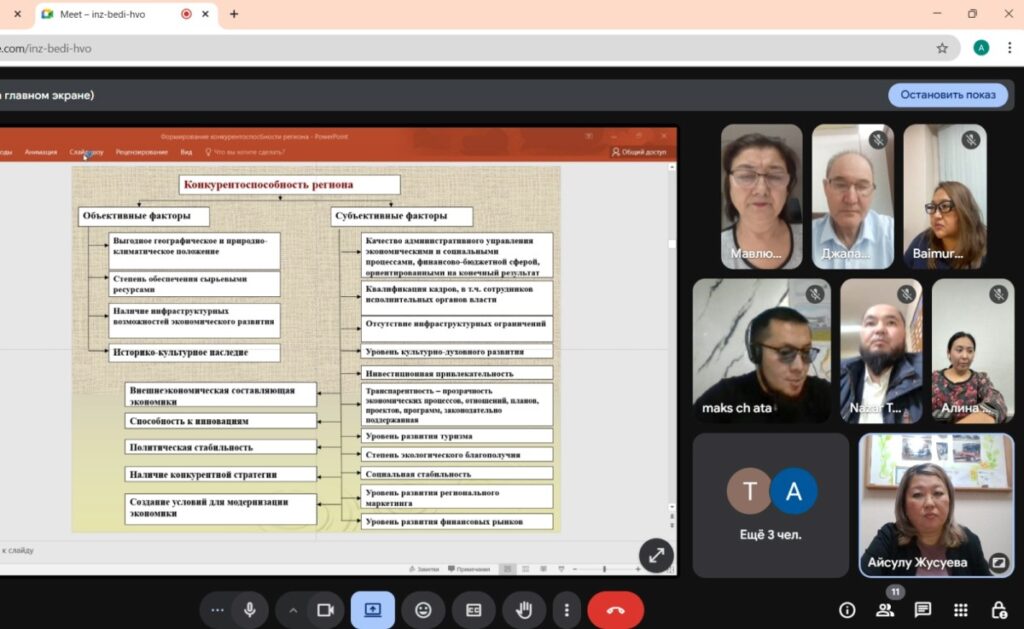The height and width of the screenshot is (629, 1024).
Task: Expand audio settings beside the microphone
Action: click(216, 610)
